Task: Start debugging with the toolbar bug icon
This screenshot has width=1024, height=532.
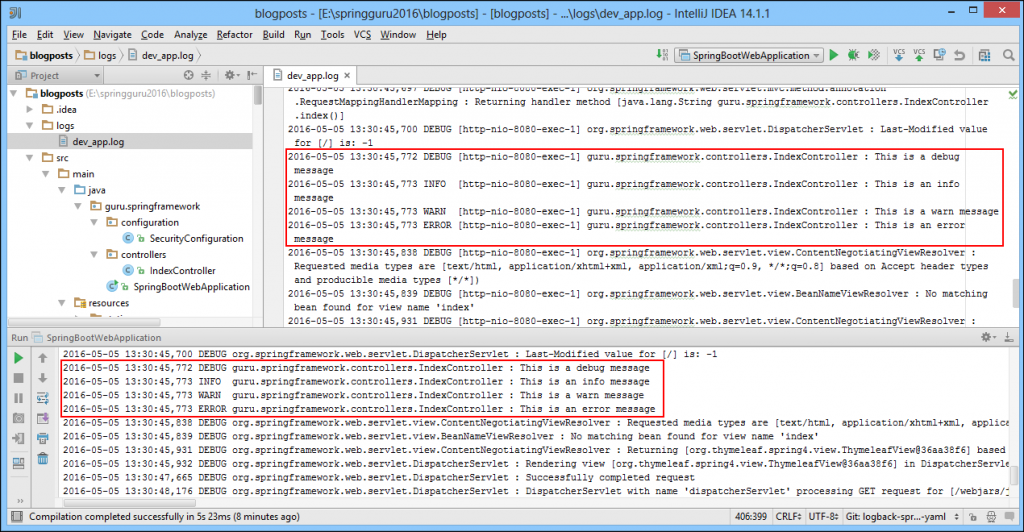Action: pyautogui.click(x=854, y=55)
